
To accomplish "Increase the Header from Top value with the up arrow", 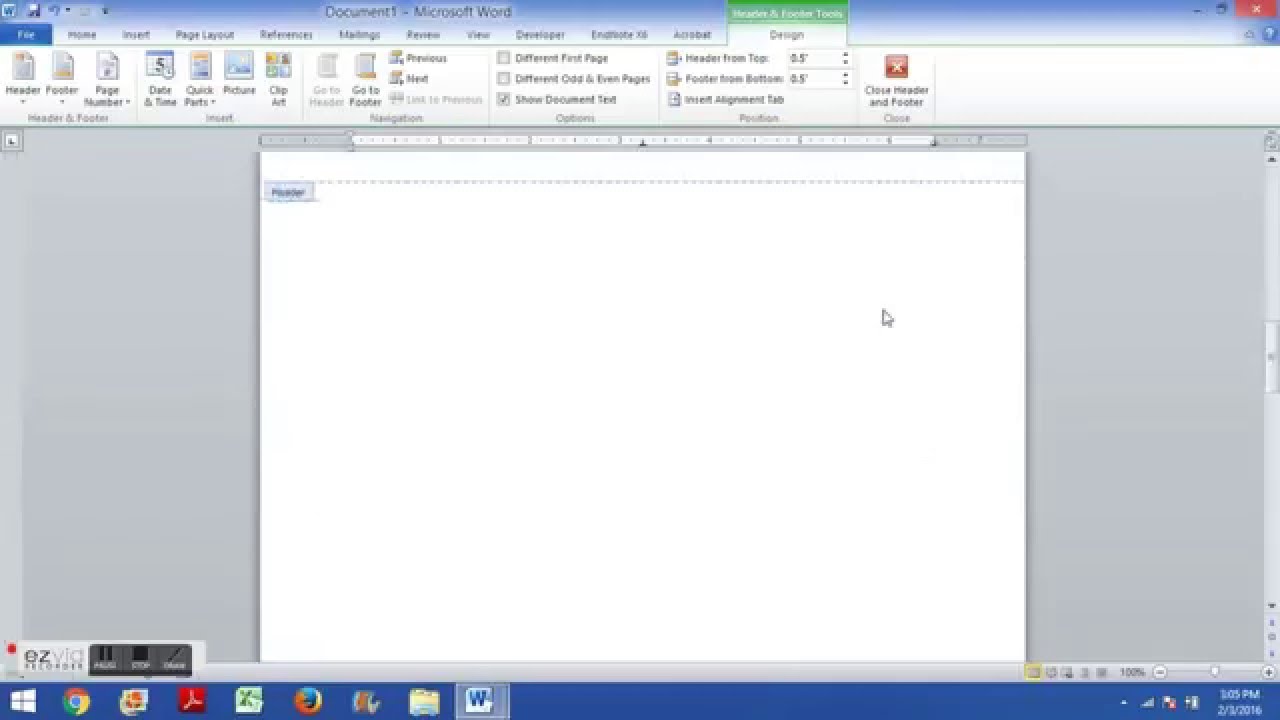I will [x=845, y=55].
